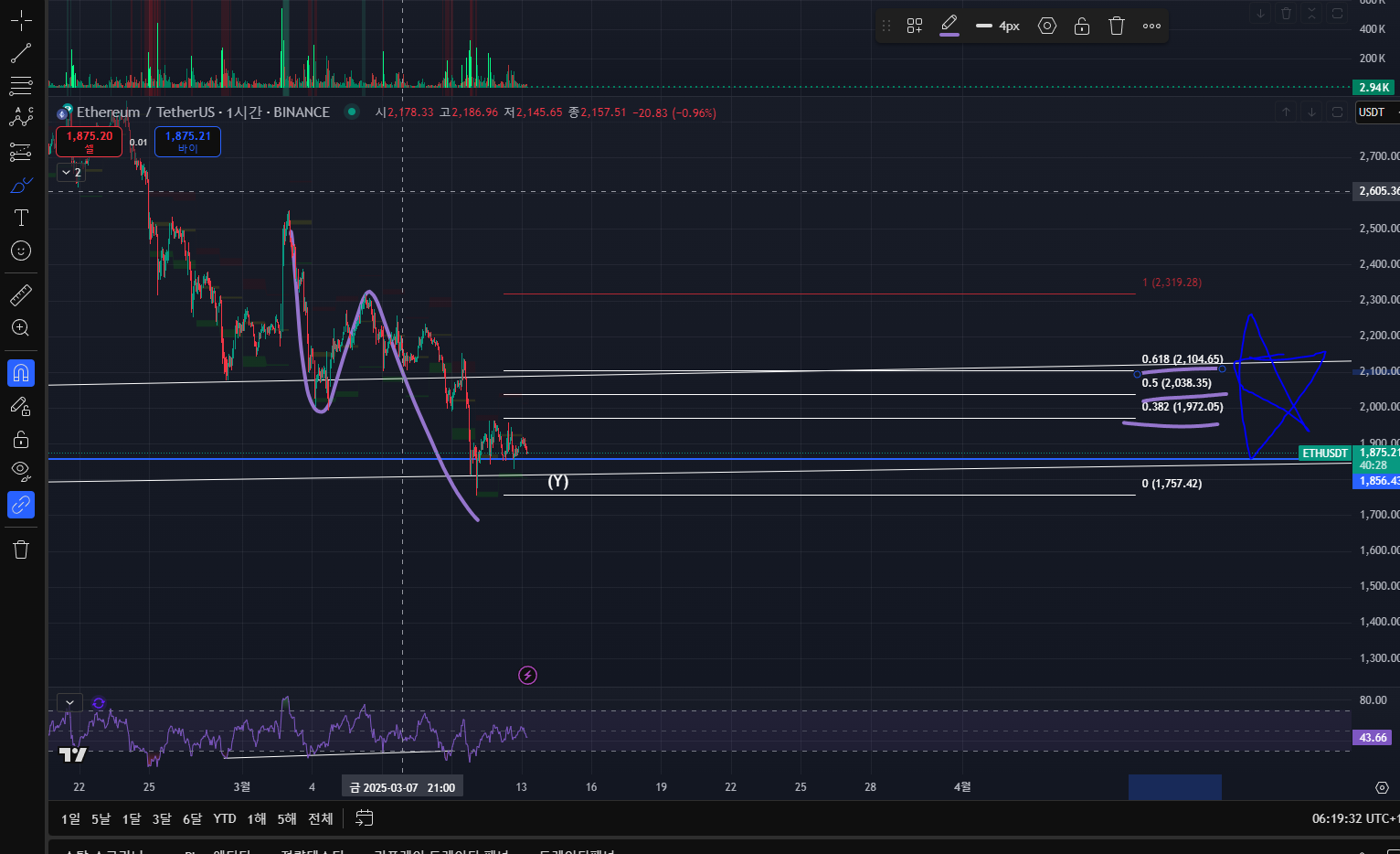Select the brush drawing tool in sidebar
The width and height of the screenshot is (1400, 854).
[x=21, y=185]
